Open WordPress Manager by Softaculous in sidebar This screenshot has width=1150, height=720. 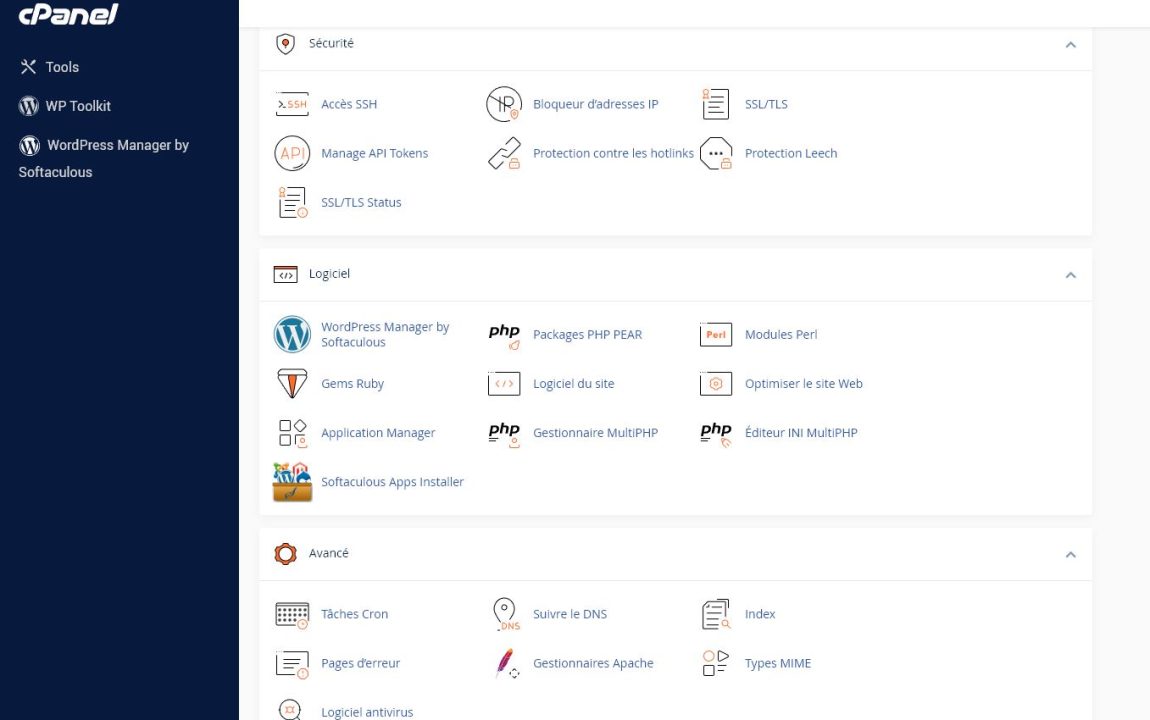tap(103, 158)
